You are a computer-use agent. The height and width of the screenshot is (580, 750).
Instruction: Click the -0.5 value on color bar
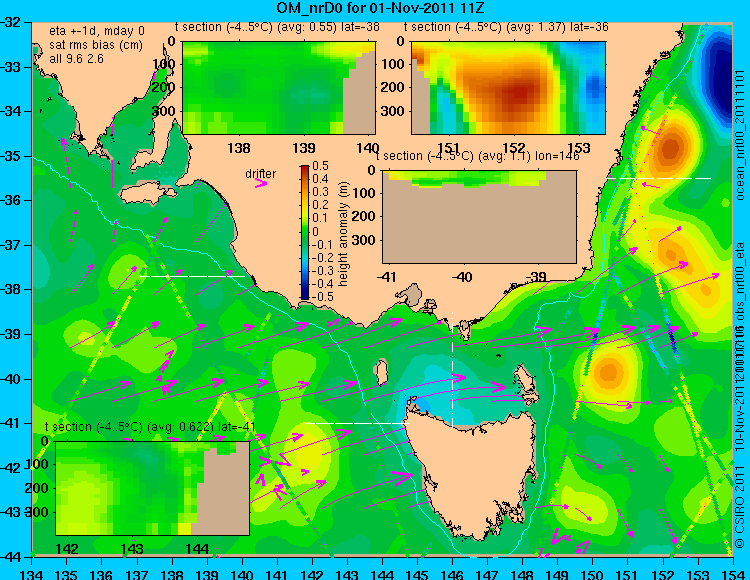click(x=320, y=296)
